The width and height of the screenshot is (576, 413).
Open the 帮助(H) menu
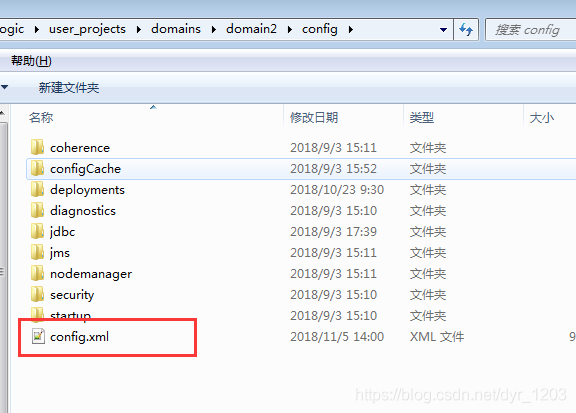pyautogui.click(x=31, y=61)
